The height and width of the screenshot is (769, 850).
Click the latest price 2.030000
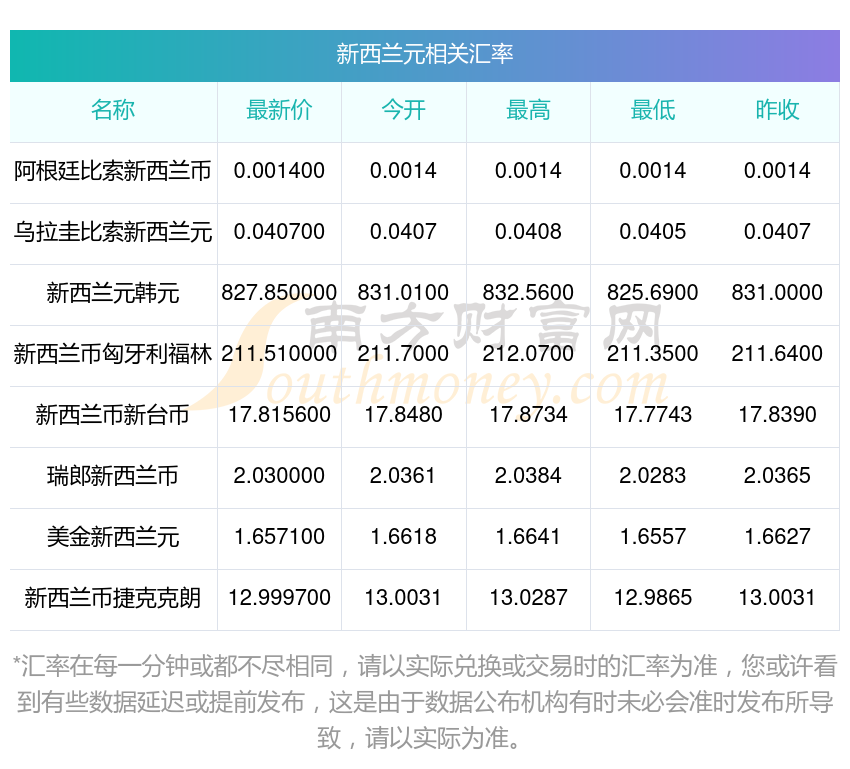(279, 476)
